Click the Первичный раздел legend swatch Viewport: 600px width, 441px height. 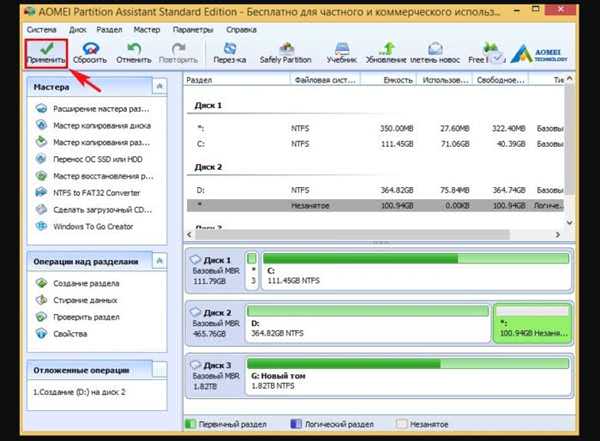tap(190, 424)
